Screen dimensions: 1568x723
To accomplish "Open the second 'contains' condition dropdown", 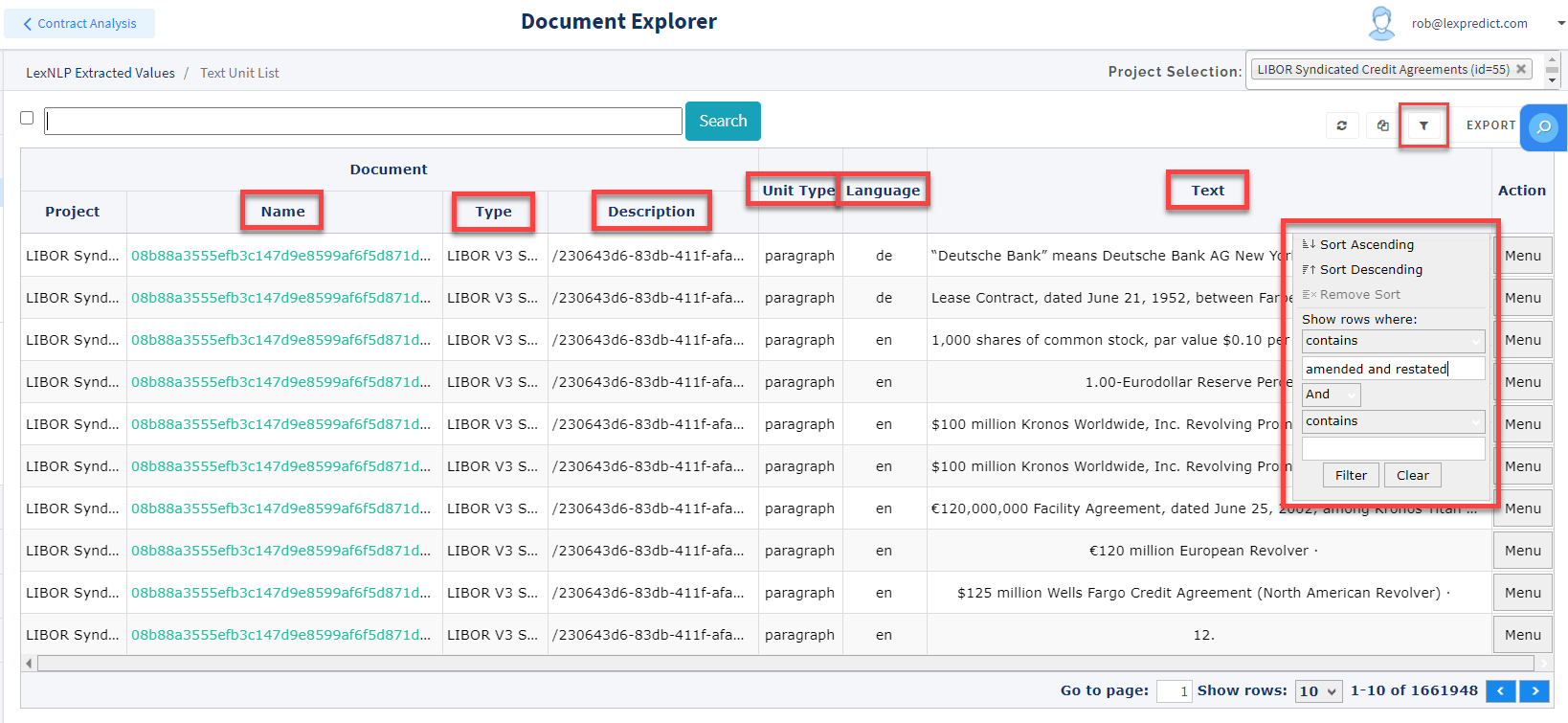I will pos(1393,421).
